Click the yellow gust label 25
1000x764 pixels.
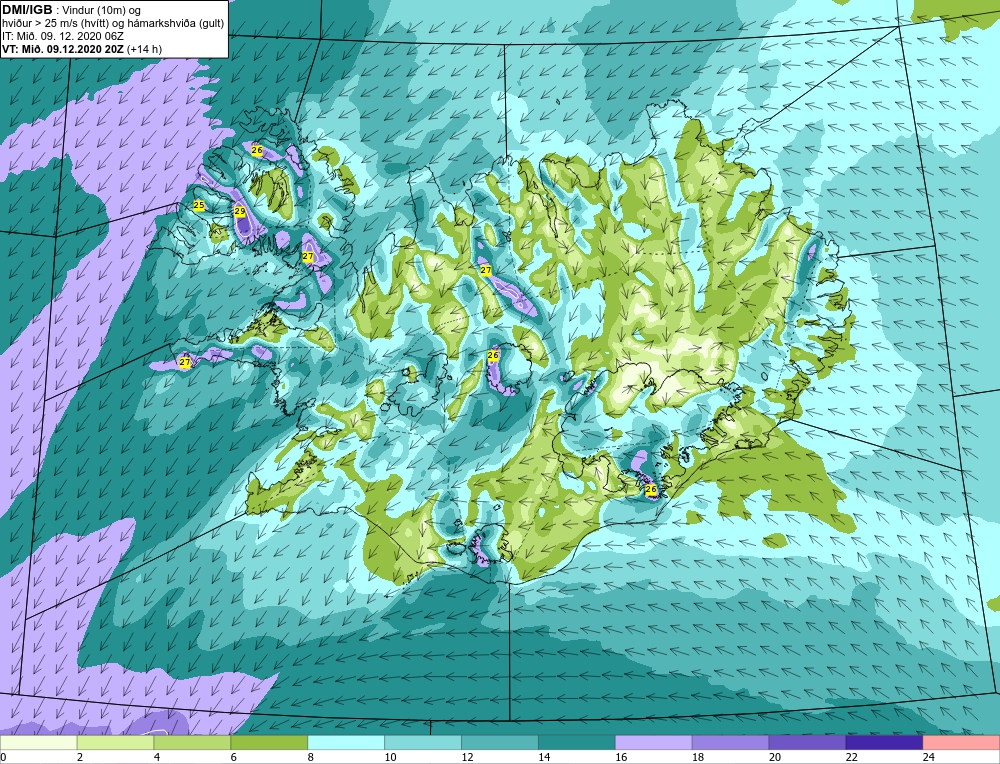(199, 205)
